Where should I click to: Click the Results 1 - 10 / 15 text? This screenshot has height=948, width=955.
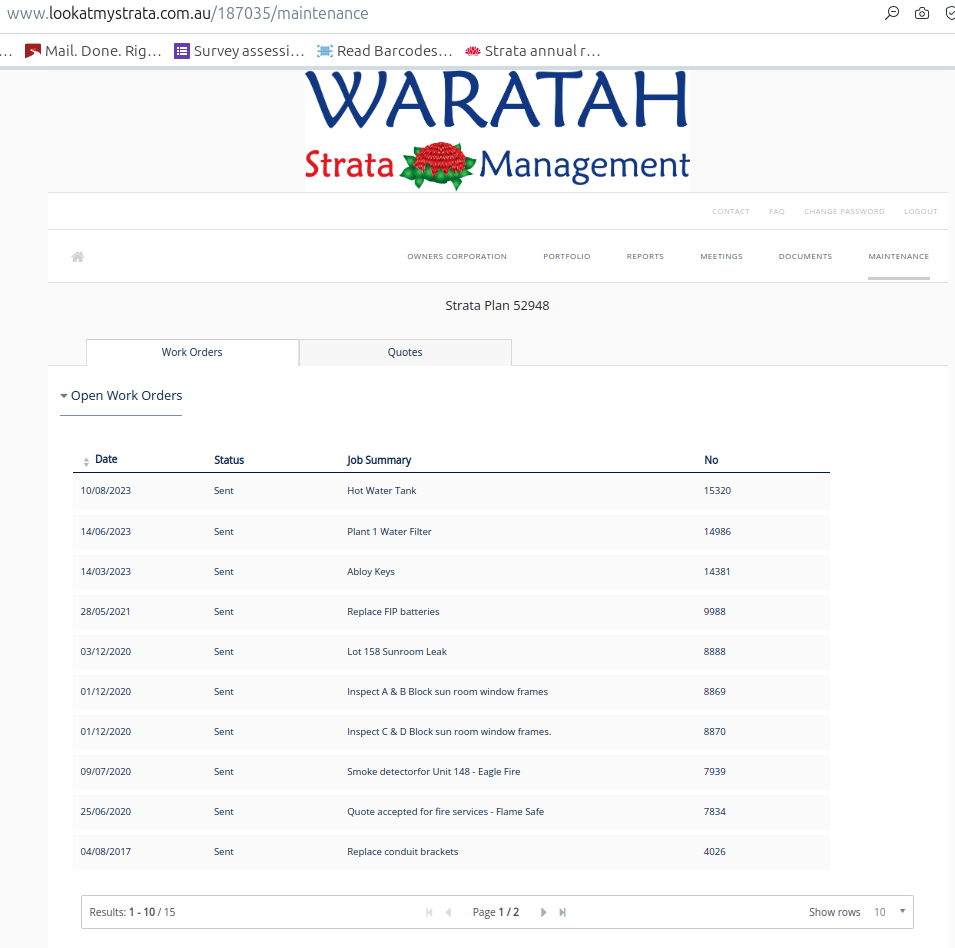click(x=132, y=912)
